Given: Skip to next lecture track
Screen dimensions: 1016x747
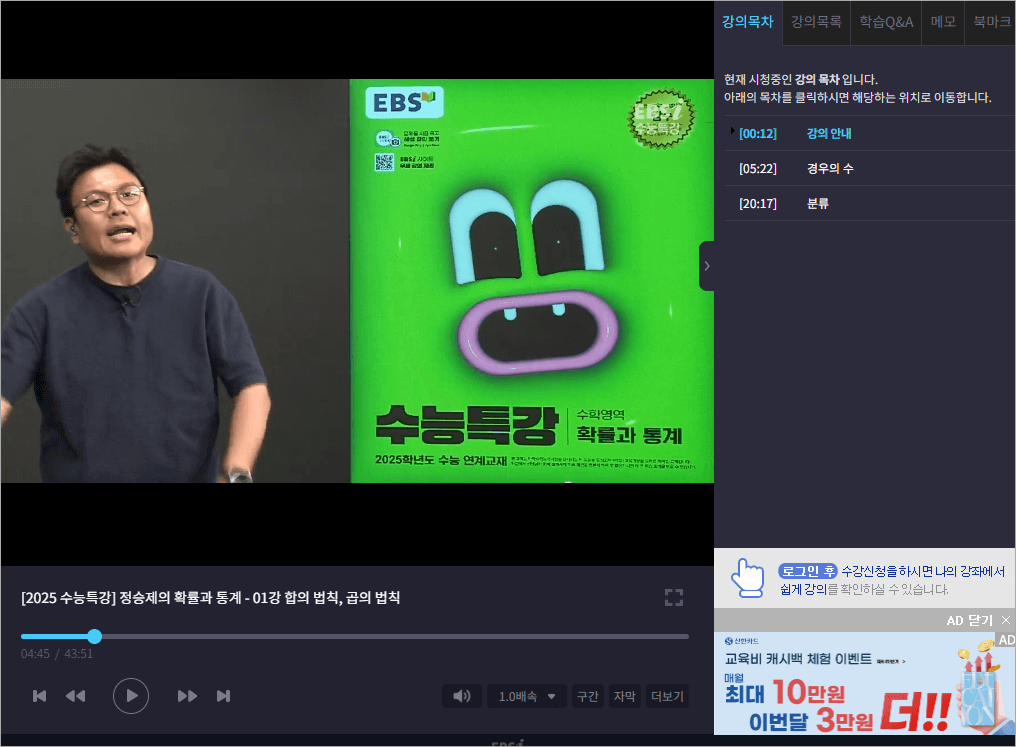Looking at the screenshot, I should [x=224, y=696].
